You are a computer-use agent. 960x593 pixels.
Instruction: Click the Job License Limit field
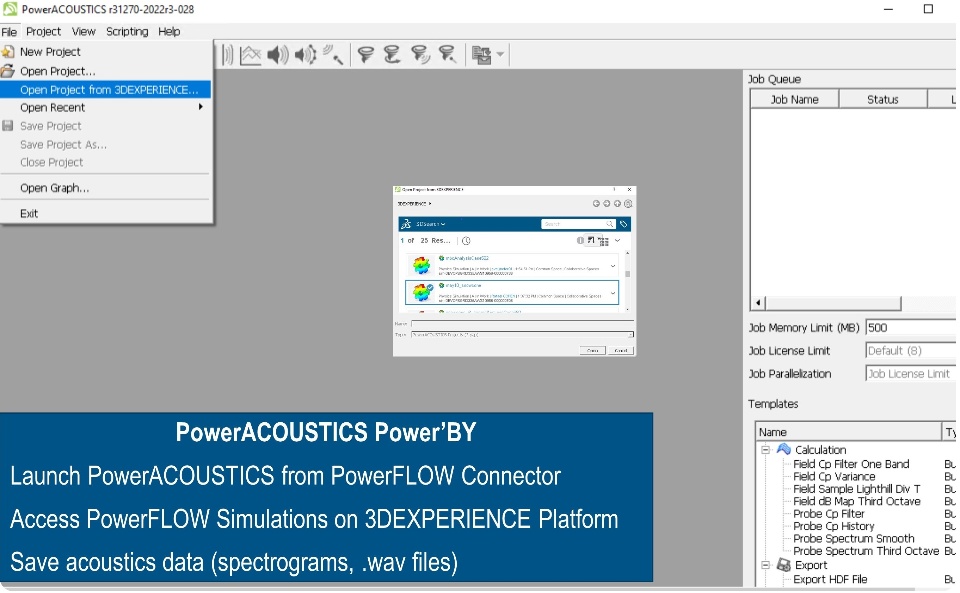tap(911, 351)
